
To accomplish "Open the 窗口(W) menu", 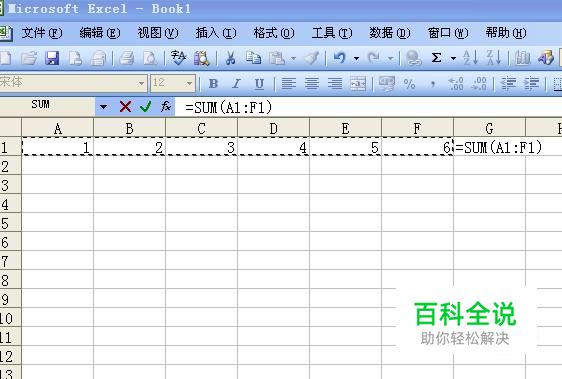I will [448, 33].
